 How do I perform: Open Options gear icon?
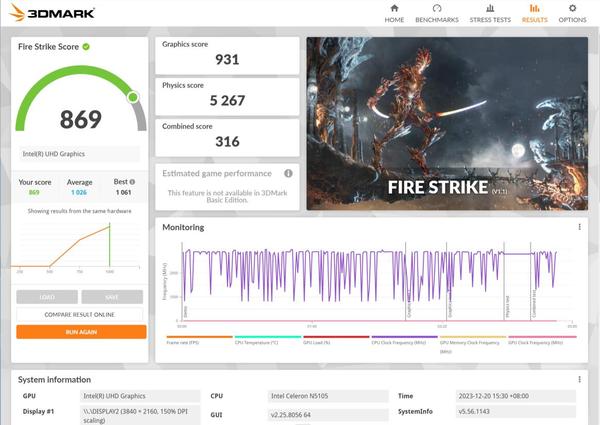[572, 9]
